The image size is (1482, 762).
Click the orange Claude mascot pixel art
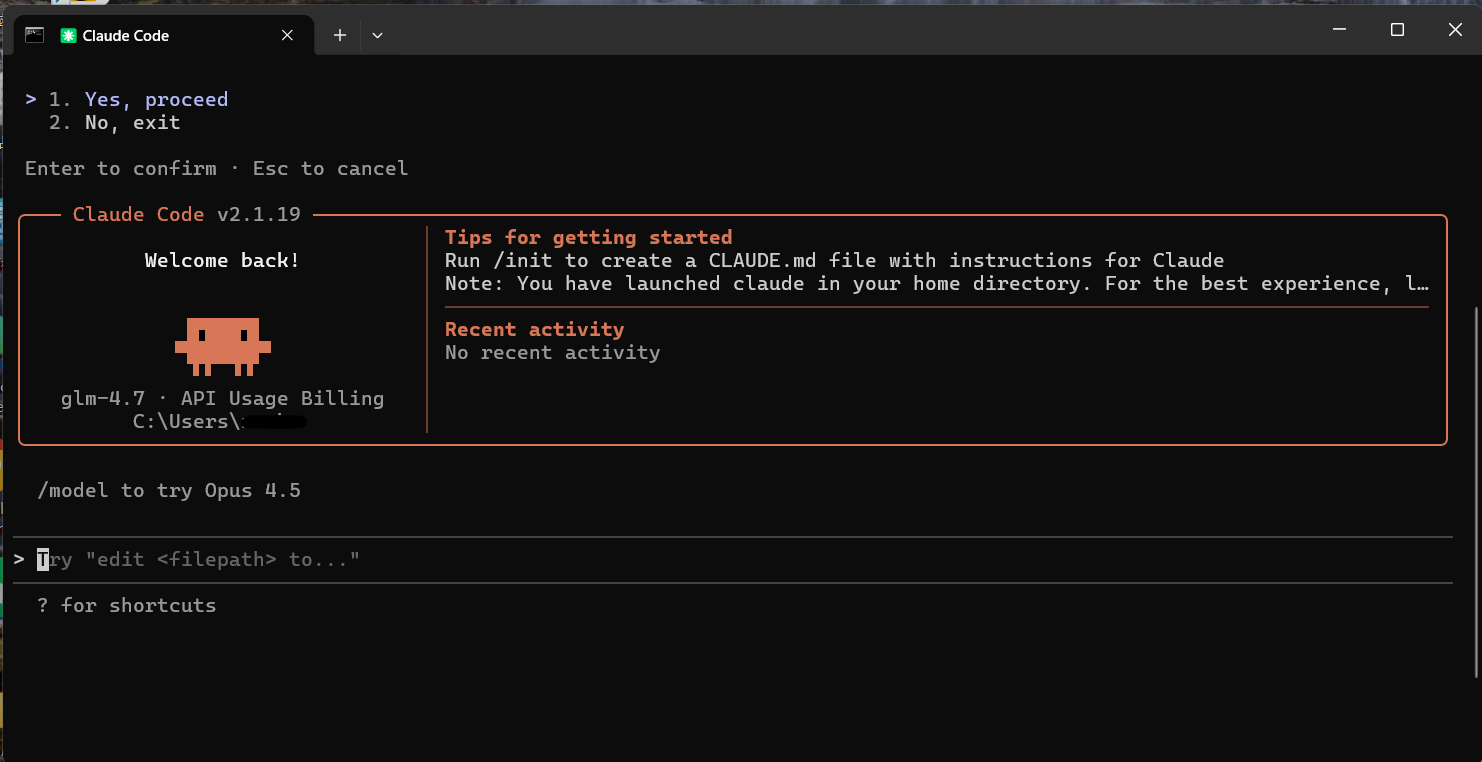pos(223,346)
